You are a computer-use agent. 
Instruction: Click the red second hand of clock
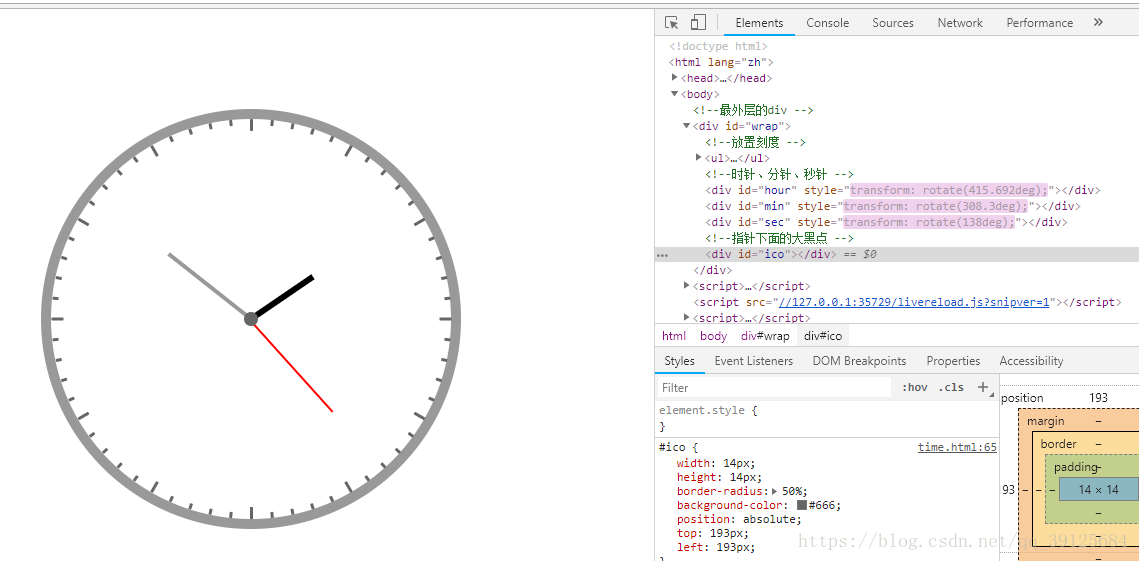pyautogui.click(x=294, y=368)
